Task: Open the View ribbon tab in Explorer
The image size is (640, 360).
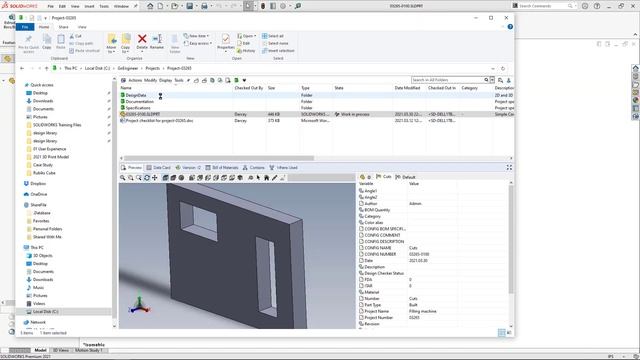Action: [x=82, y=27]
